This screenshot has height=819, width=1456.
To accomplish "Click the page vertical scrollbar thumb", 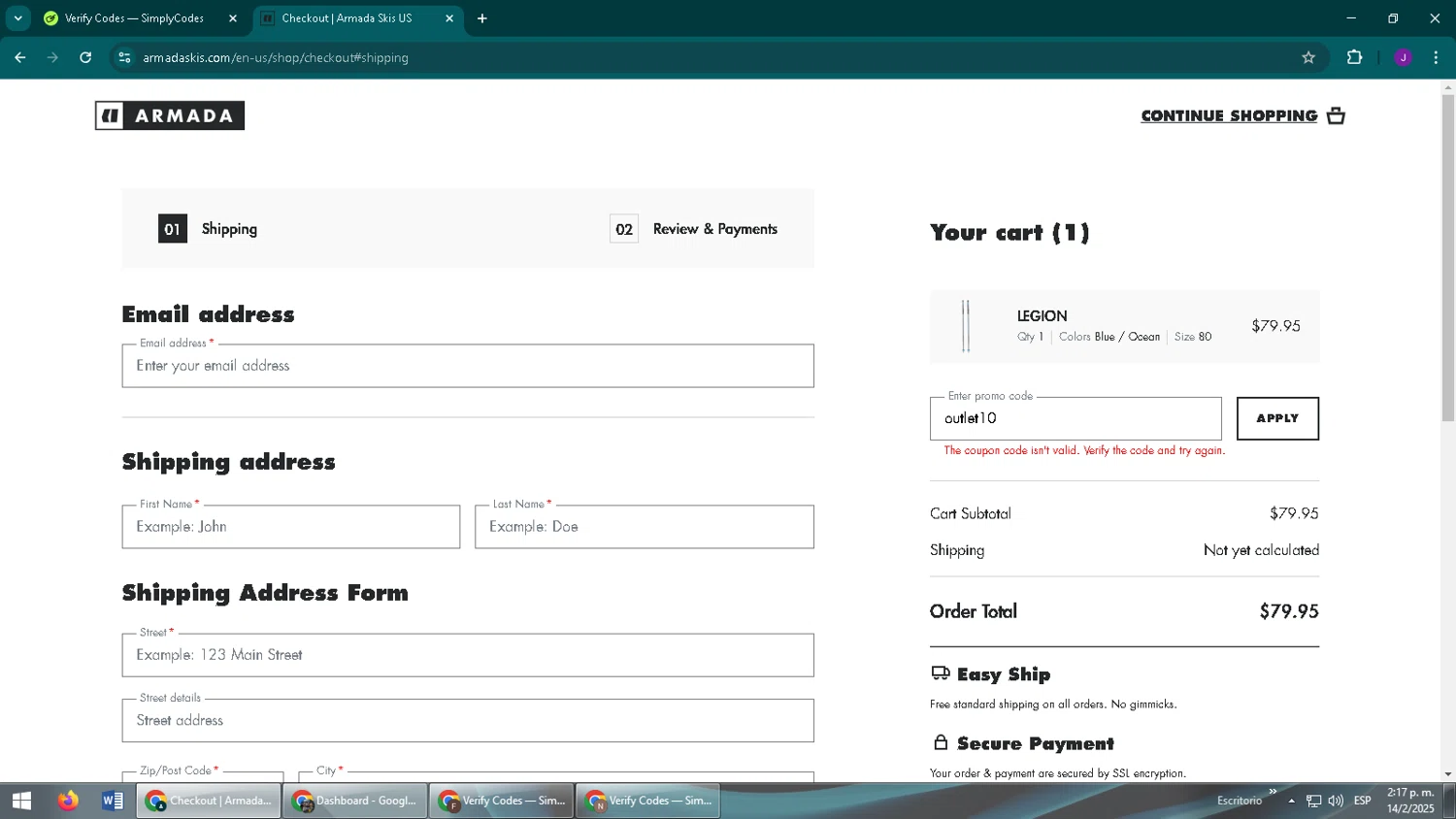I will (1448, 258).
